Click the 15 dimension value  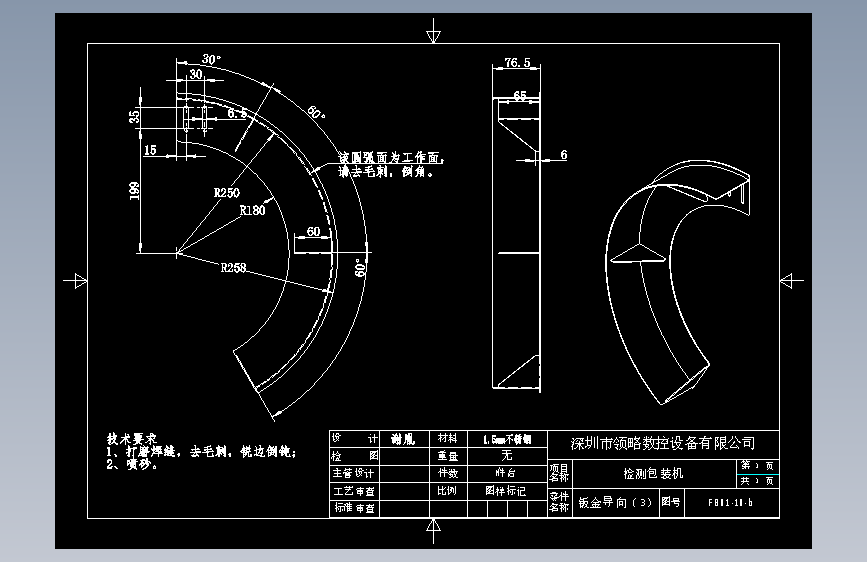click(150, 150)
